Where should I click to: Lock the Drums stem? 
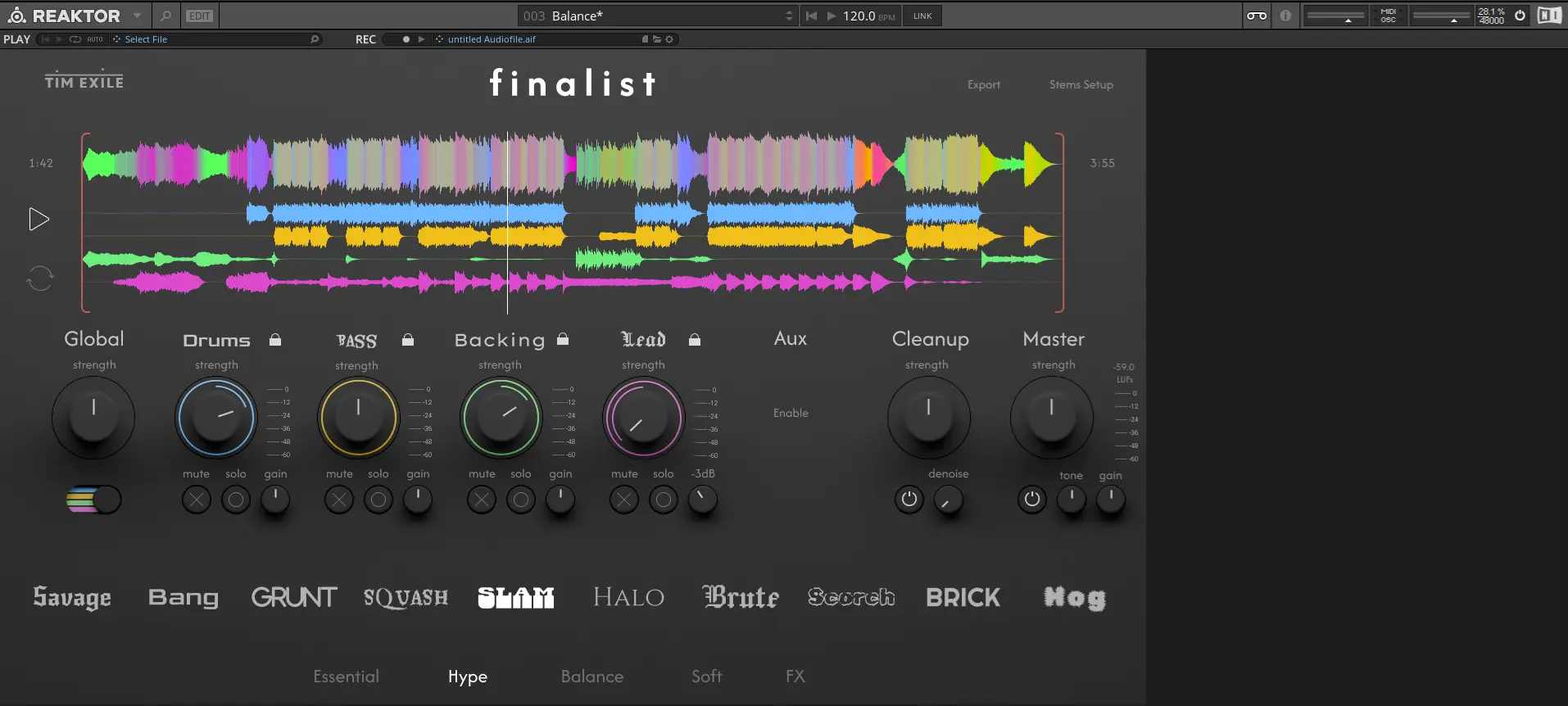pyautogui.click(x=275, y=339)
